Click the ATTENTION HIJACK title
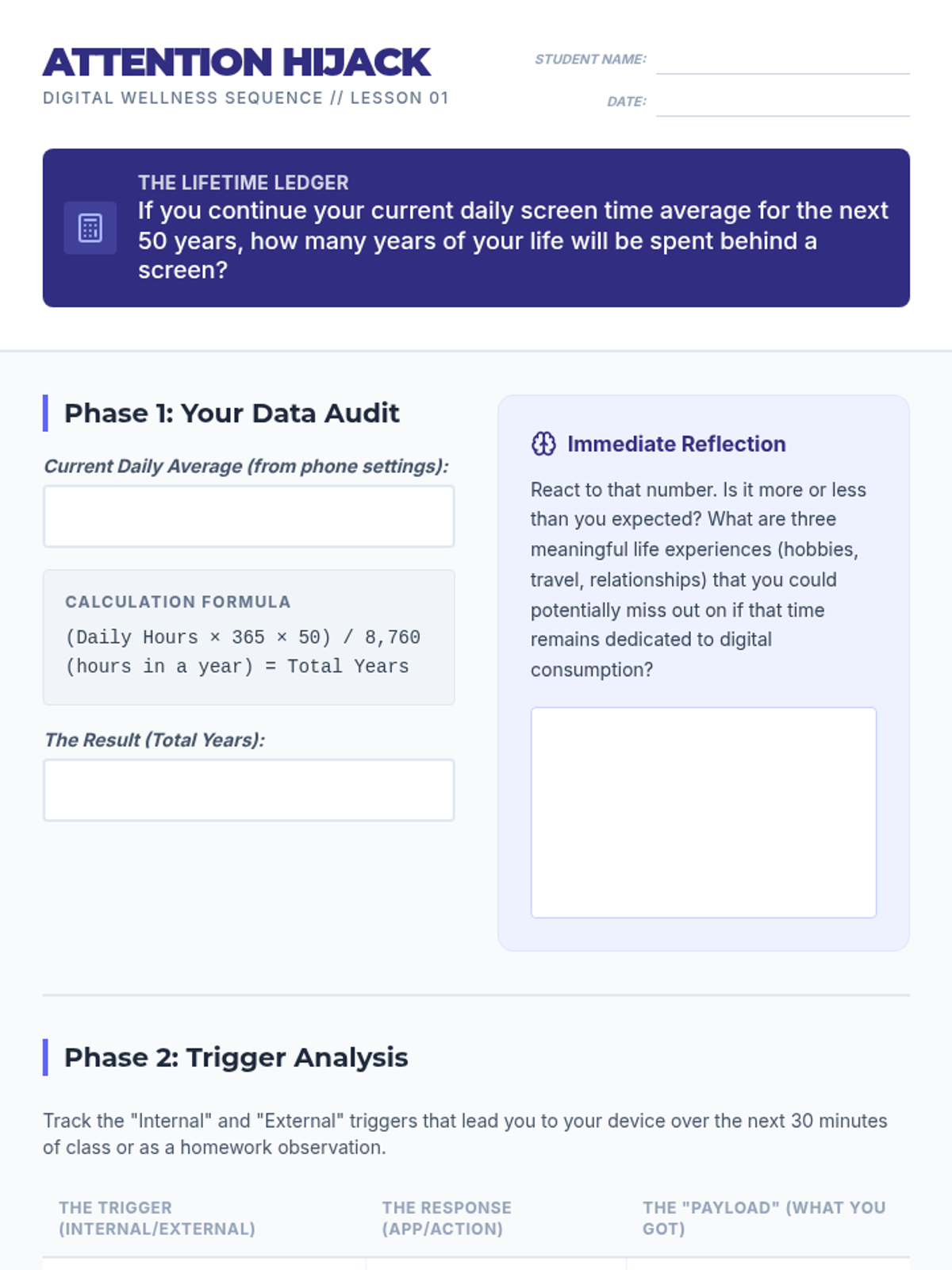Image resolution: width=952 pixels, height=1270 pixels. point(236,63)
